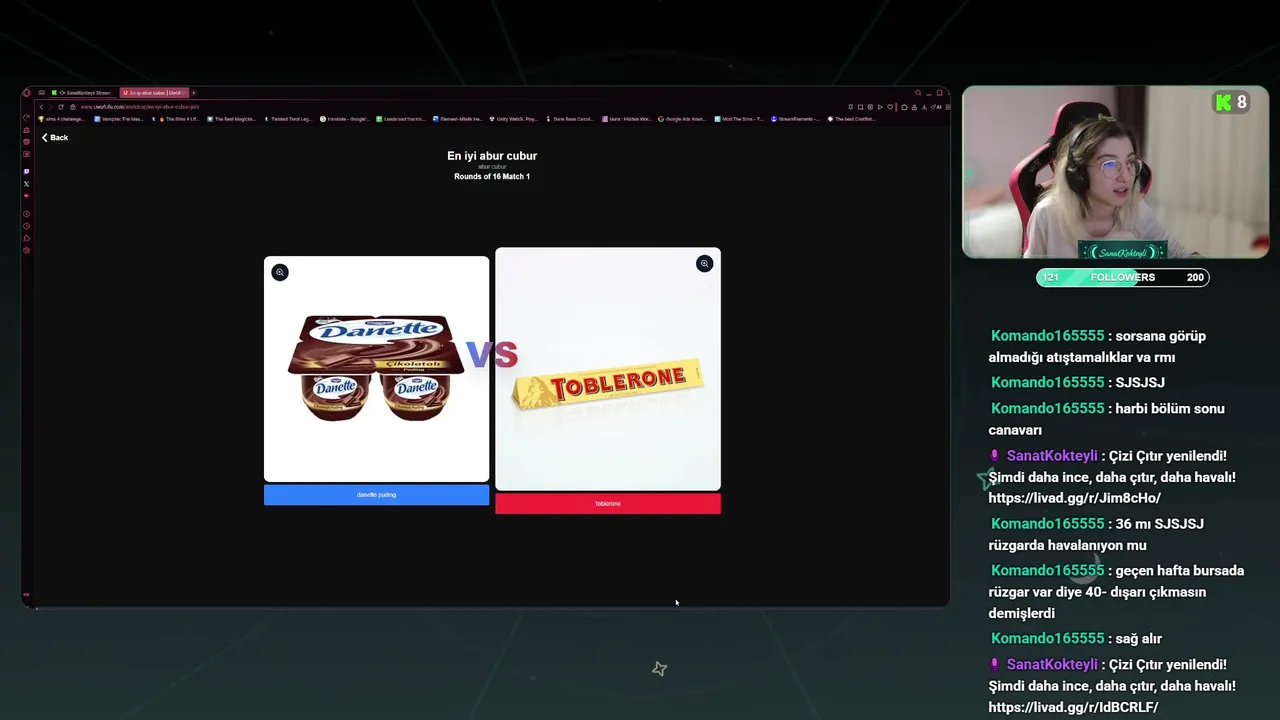1280x720 pixels.
Task: Click the Kick viewer count badge
Action: pyautogui.click(x=1231, y=102)
